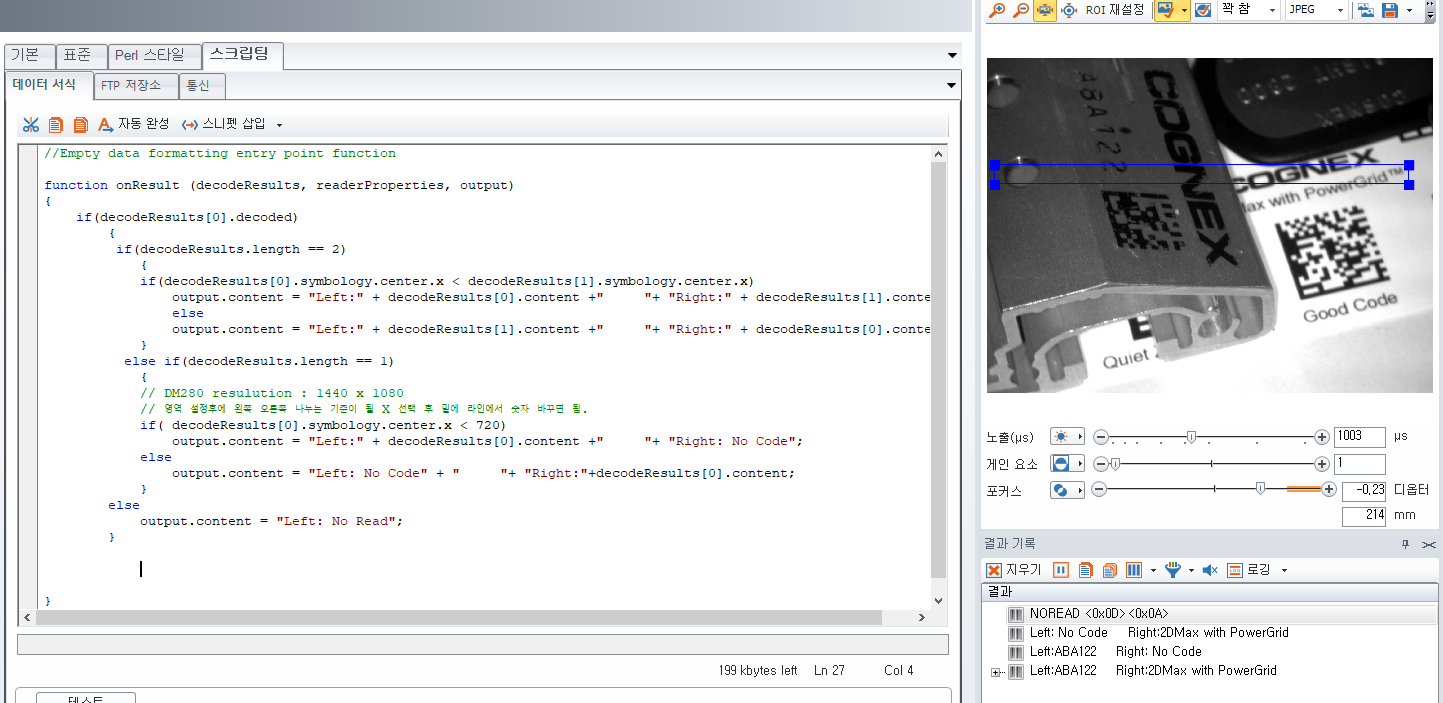Pin the 결과 기록 panel

click(1404, 544)
